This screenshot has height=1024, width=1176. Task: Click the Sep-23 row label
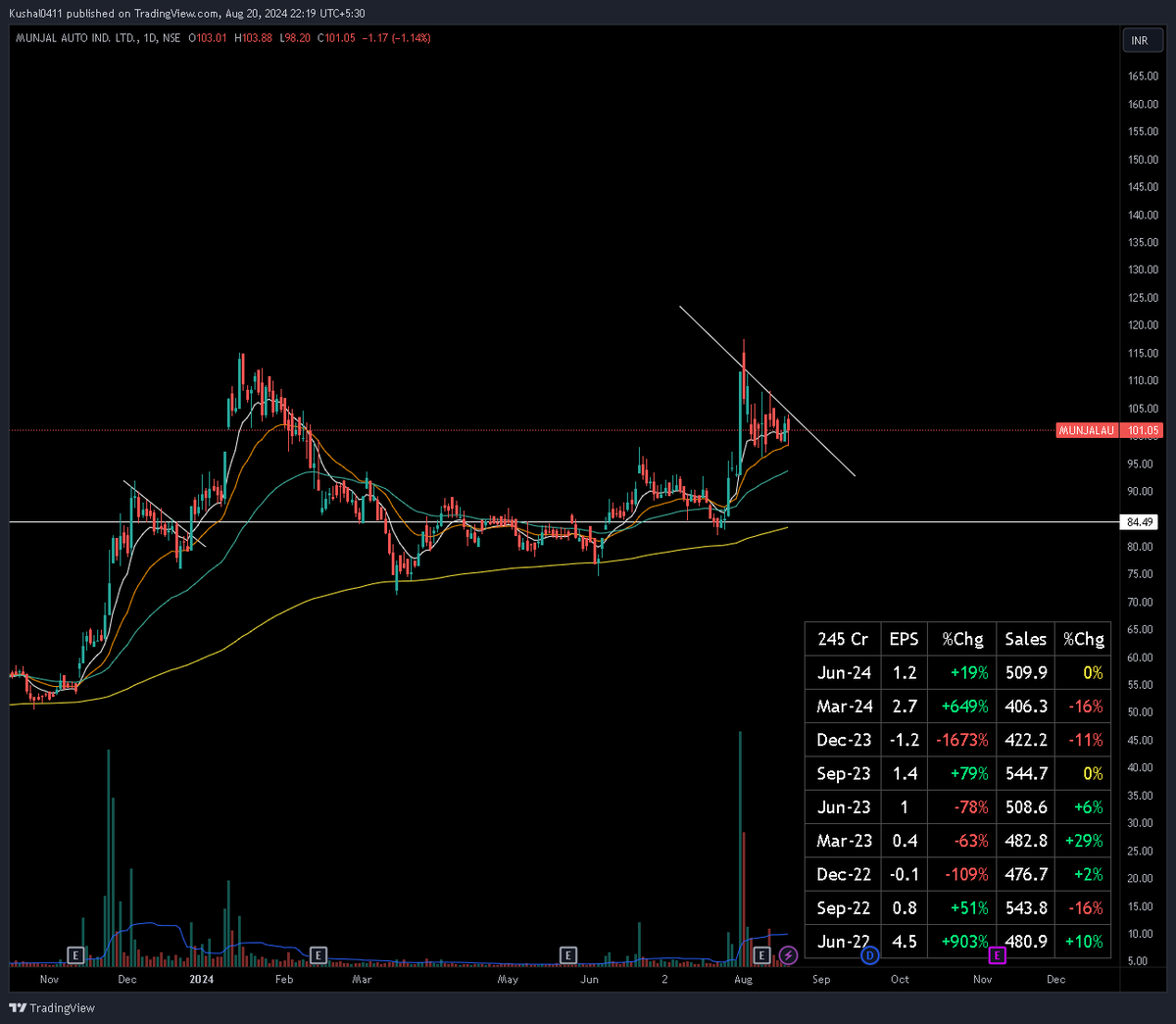844,774
